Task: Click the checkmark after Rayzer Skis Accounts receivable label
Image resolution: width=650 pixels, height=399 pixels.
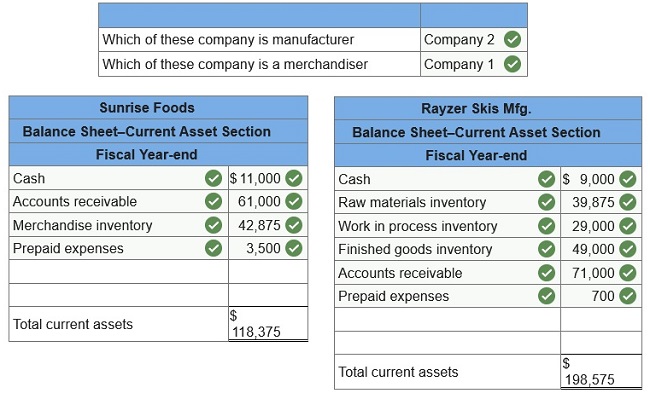Action: point(546,273)
